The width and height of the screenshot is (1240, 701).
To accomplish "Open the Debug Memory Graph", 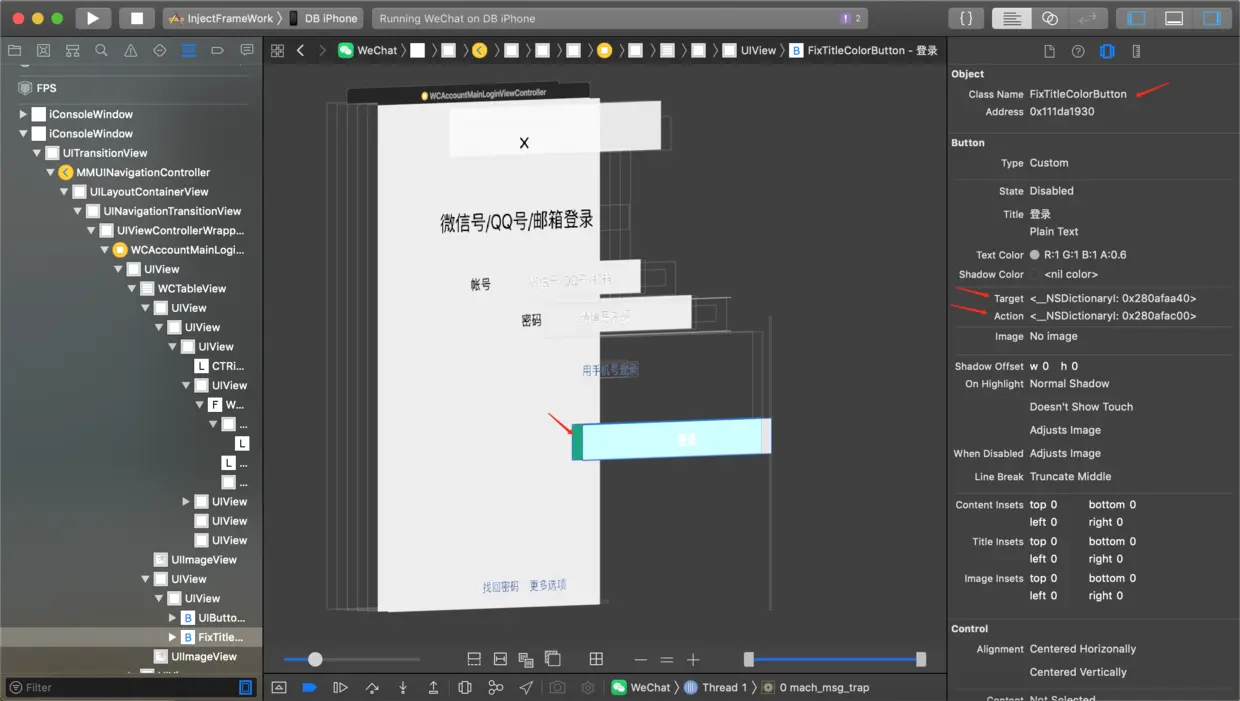I will pyautogui.click(x=495, y=687).
